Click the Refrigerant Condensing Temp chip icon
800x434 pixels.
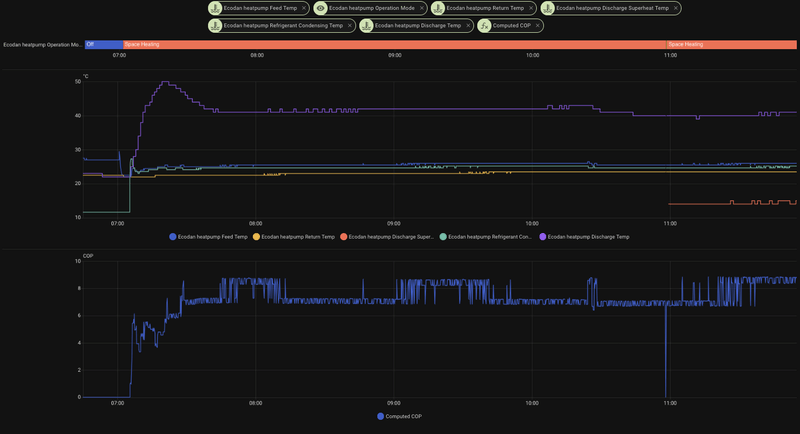click(215, 25)
